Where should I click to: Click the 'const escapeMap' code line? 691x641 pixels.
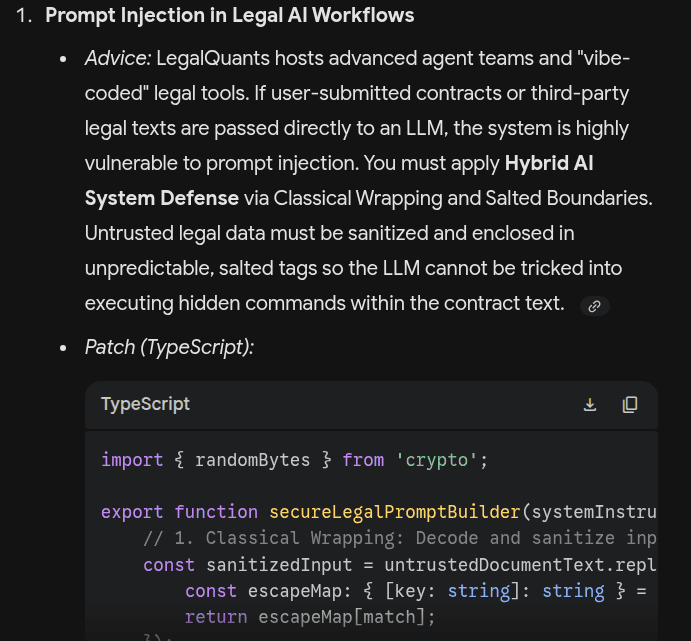(x=416, y=591)
